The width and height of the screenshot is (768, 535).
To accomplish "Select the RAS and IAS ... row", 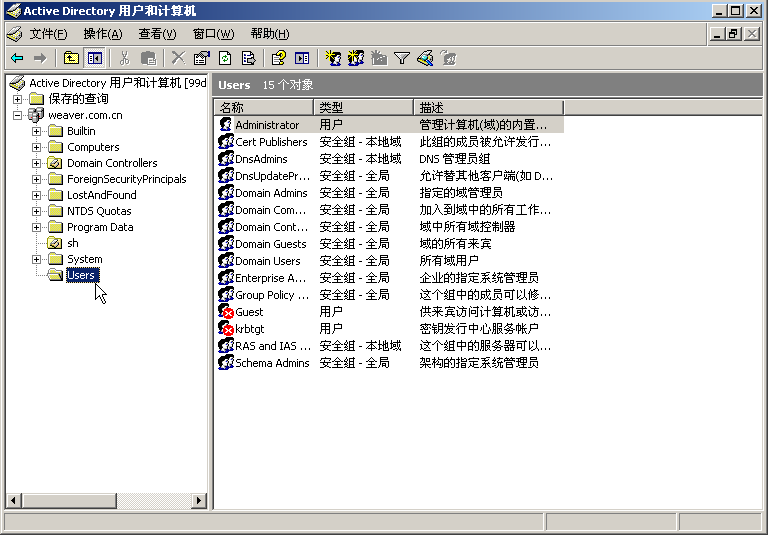I will (x=389, y=345).
